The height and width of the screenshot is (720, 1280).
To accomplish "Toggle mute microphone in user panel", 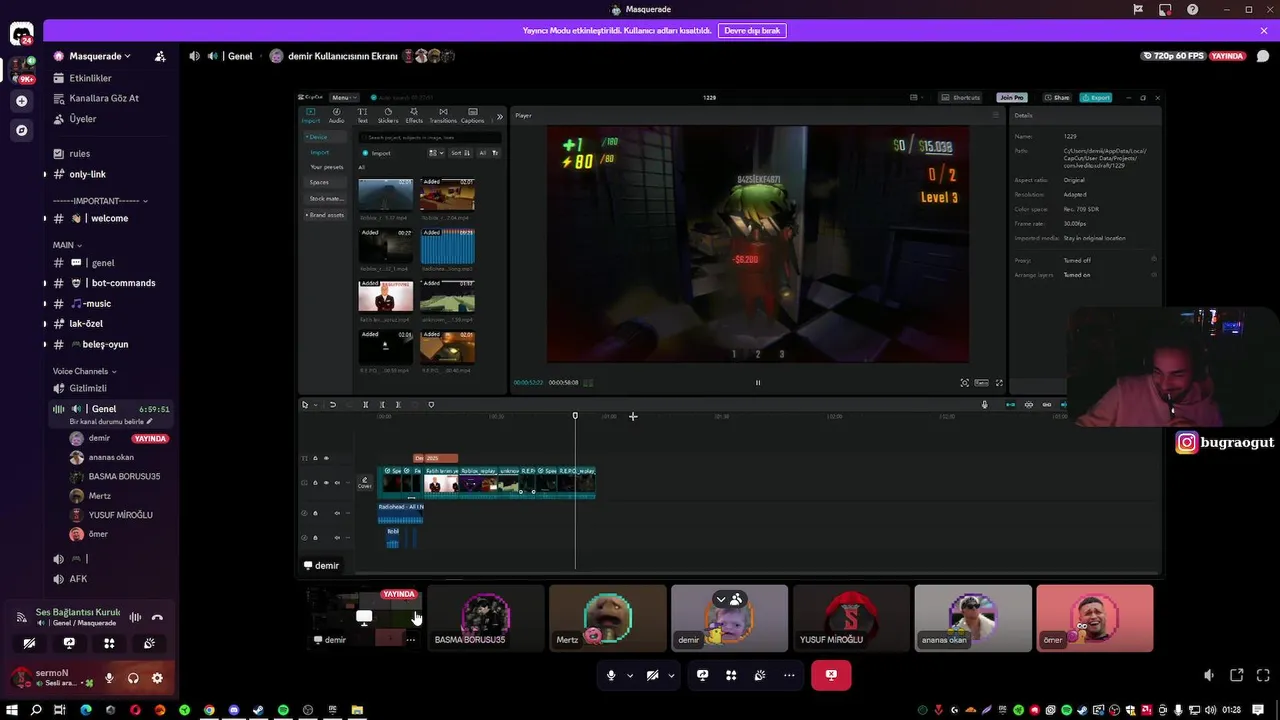I will click(109, 678).
